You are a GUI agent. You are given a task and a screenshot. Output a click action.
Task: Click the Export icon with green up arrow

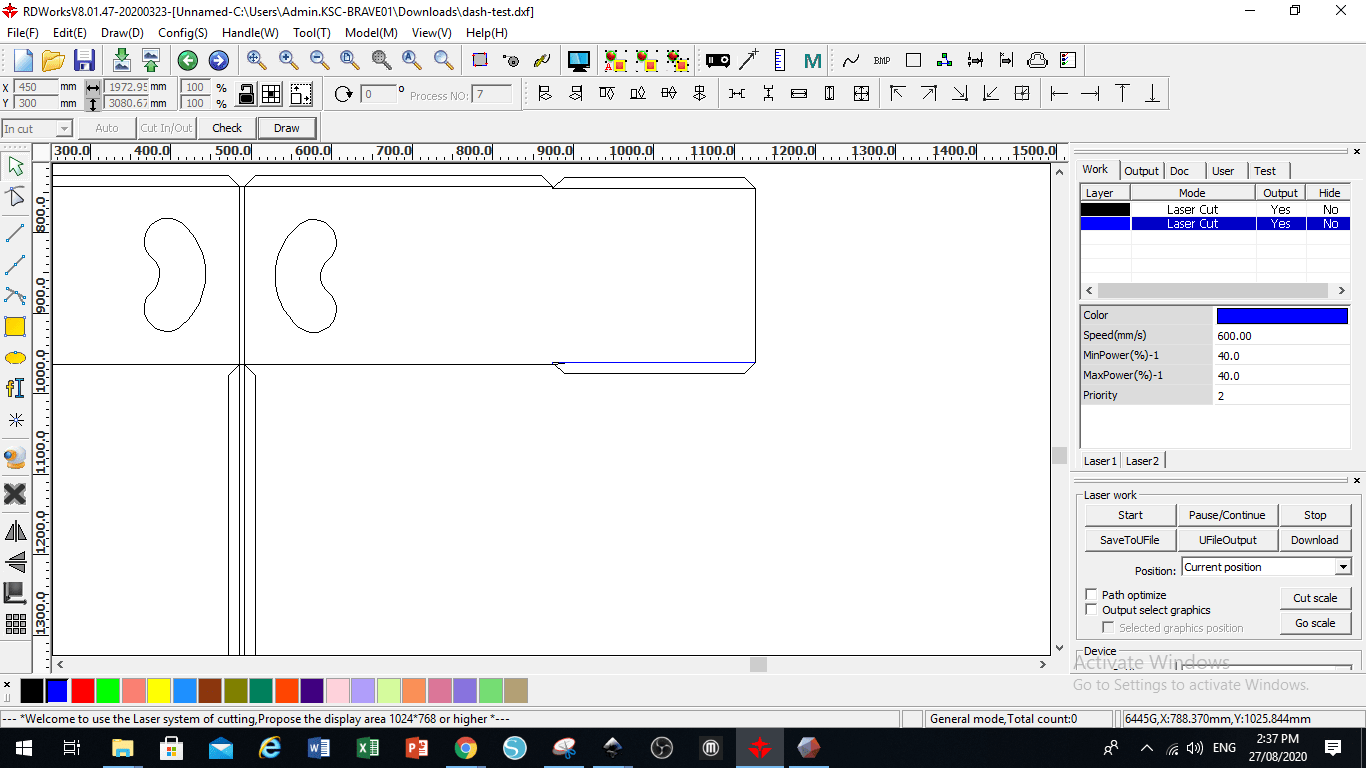click(150, 60)
